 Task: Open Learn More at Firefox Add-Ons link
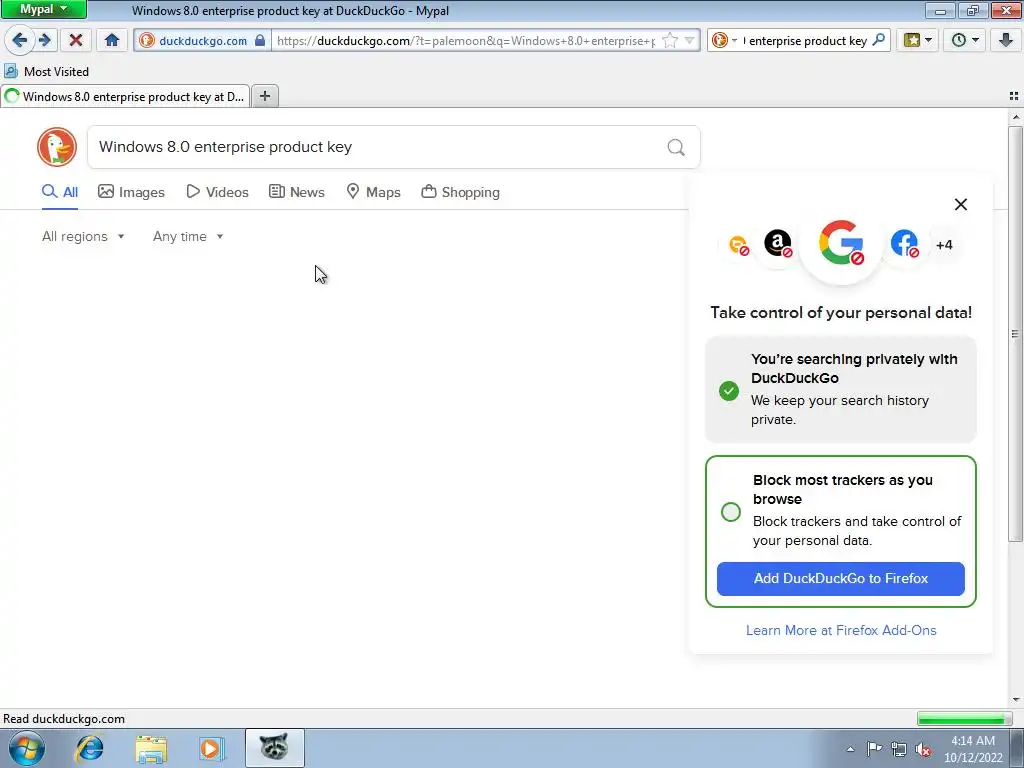[x=841, y=630]
